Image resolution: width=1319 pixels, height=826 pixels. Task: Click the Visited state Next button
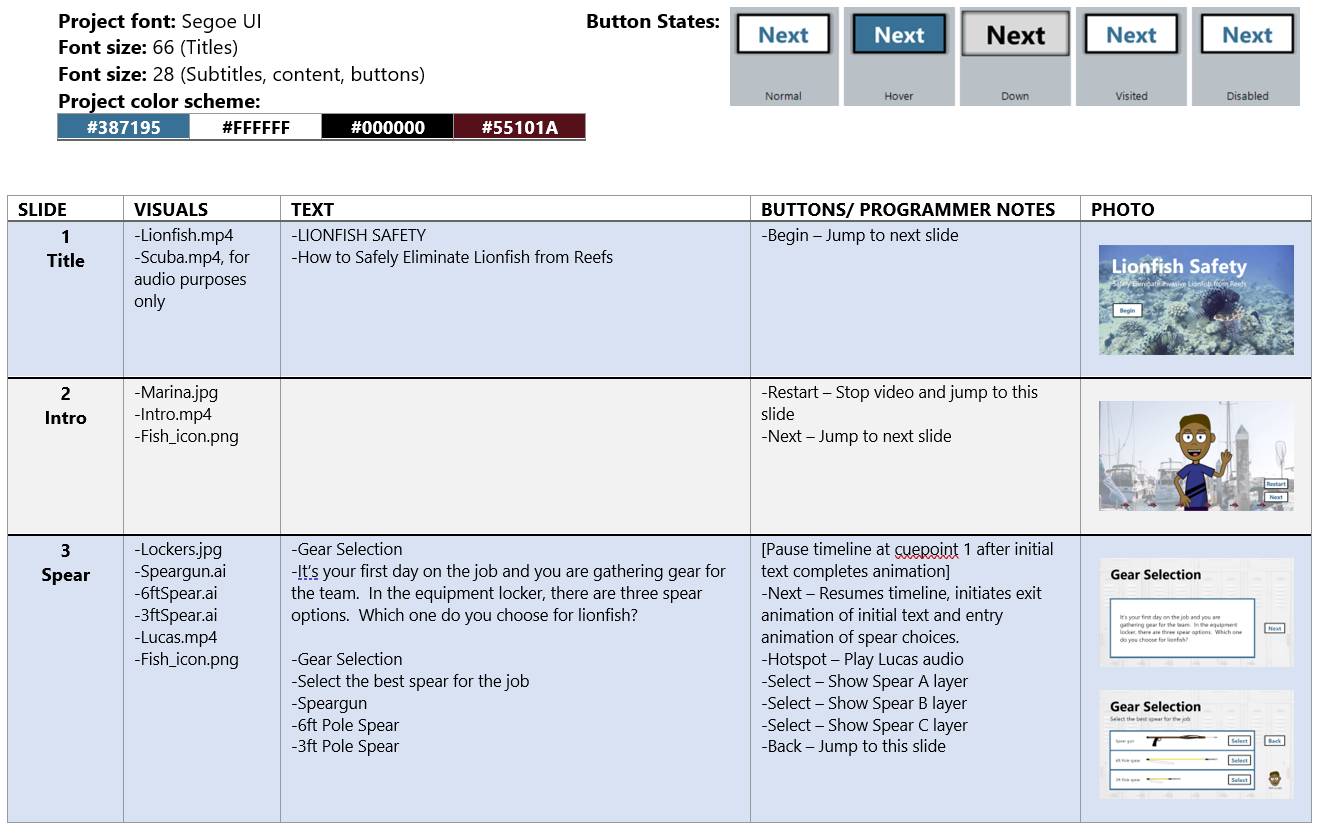1131,35
